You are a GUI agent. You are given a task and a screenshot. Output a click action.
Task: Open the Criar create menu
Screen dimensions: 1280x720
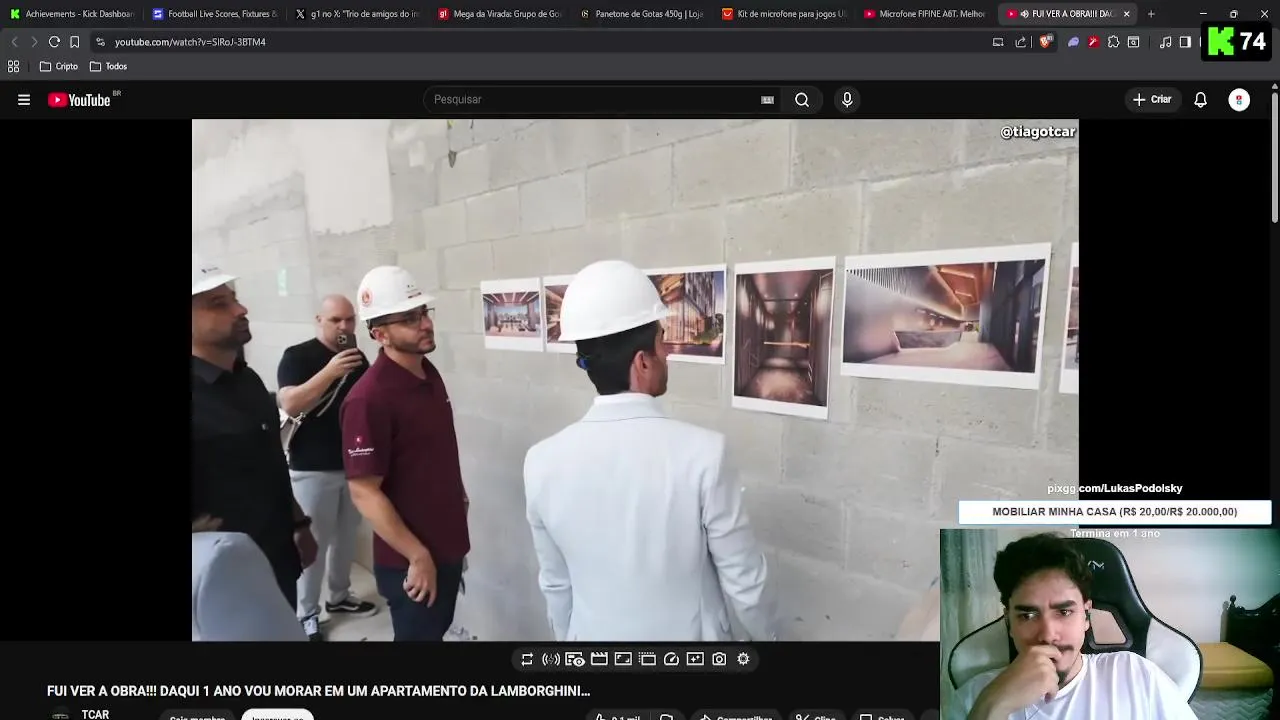(x=1152, y=100)
